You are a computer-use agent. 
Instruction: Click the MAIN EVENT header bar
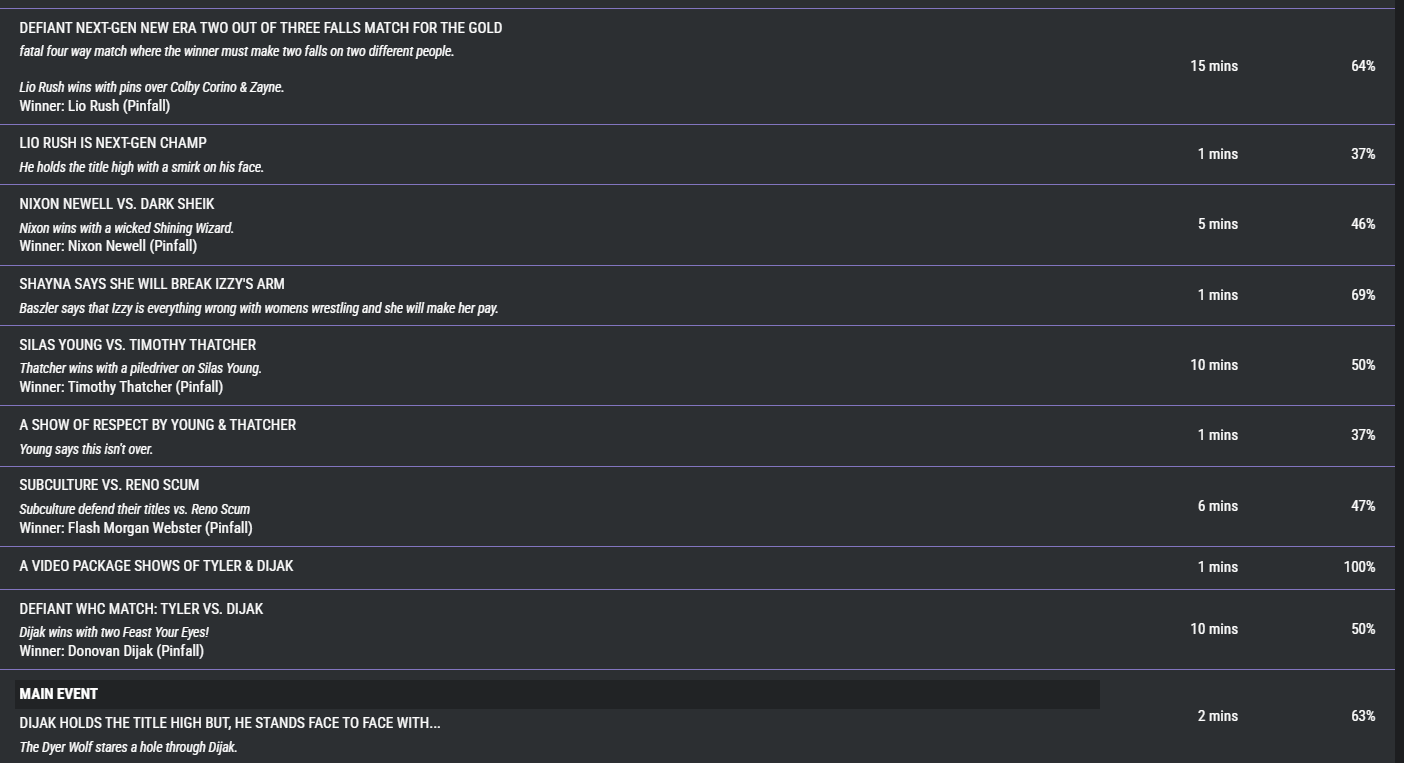[557, 694]
